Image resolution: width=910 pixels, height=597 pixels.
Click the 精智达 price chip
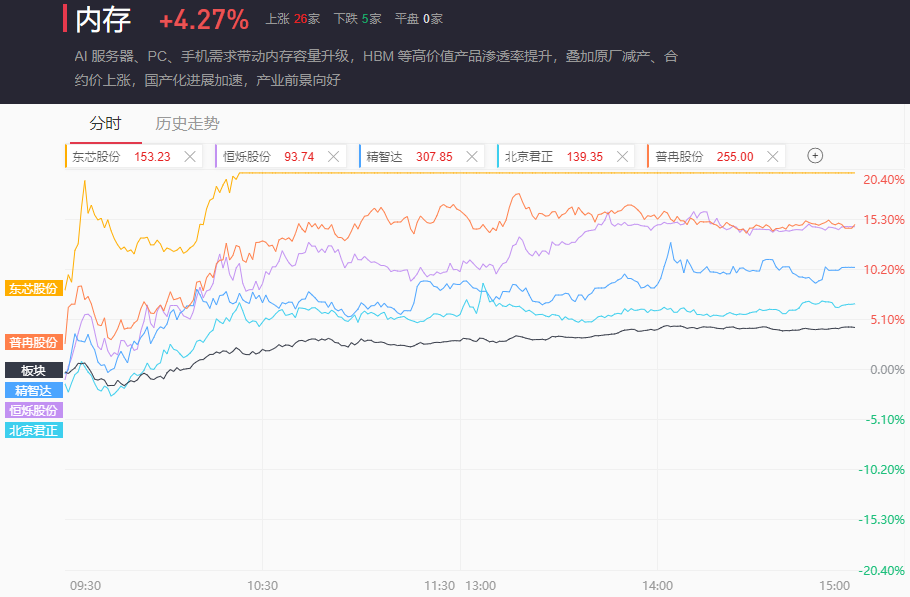(408, 156)
